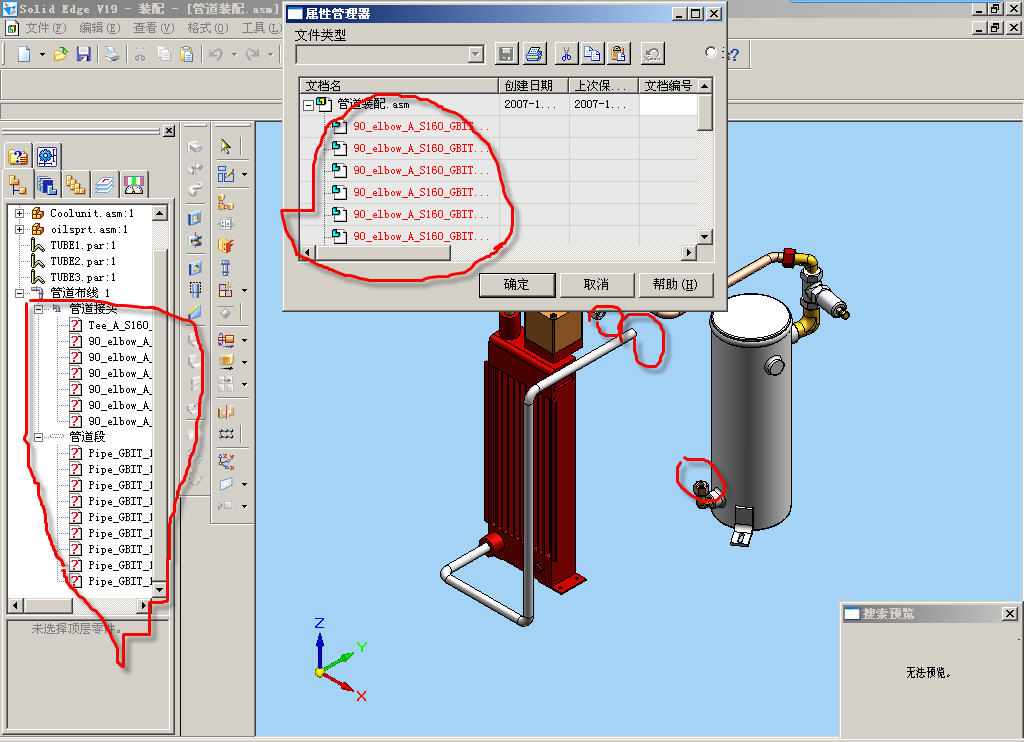1024x742 pixels.
Task: Click the document list horizontal scrollbar thumb
Action: (x=383, y=252)
